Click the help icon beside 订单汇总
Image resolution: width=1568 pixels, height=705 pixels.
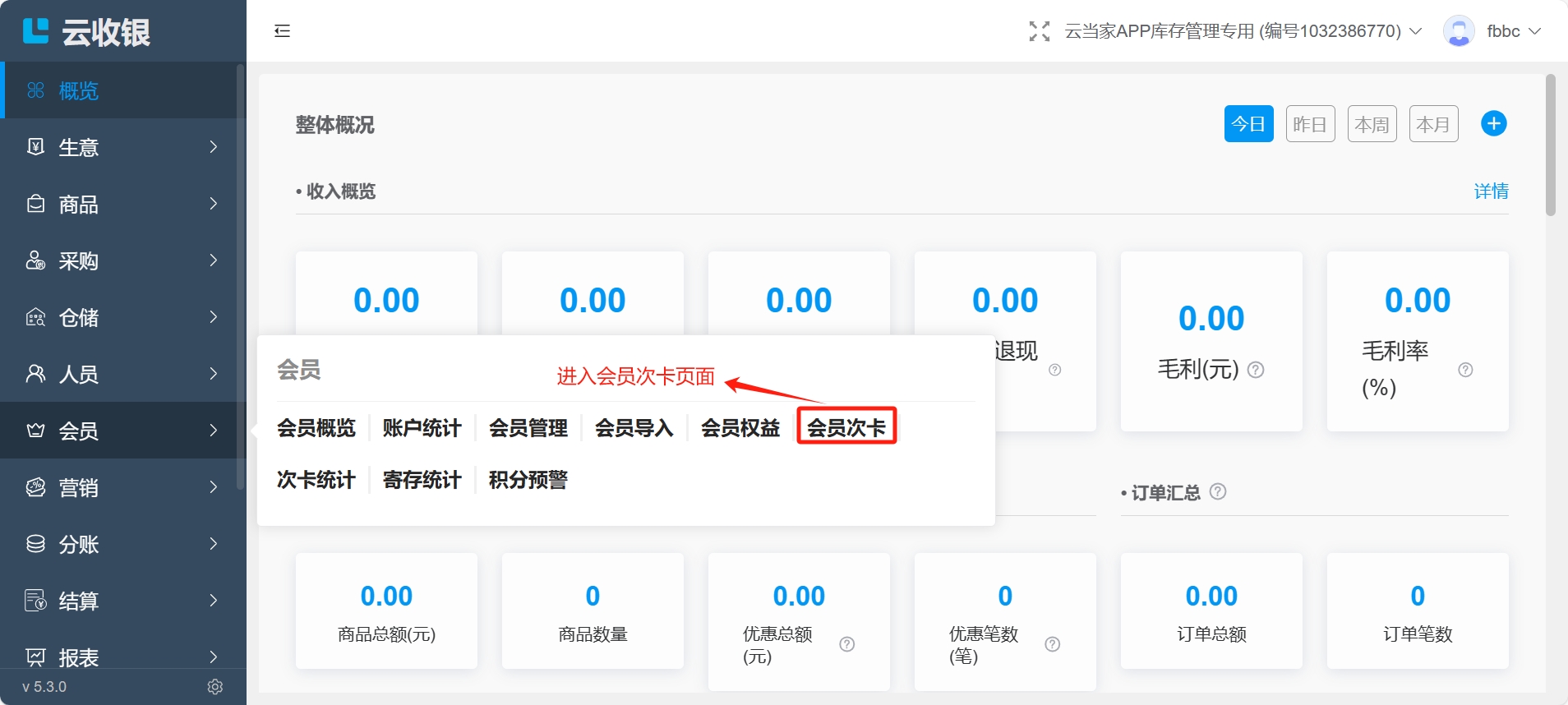1218,491
